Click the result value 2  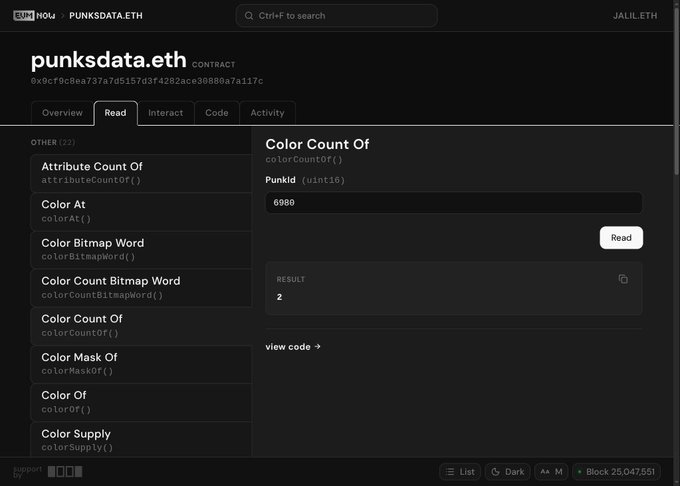tap(279, 297)
